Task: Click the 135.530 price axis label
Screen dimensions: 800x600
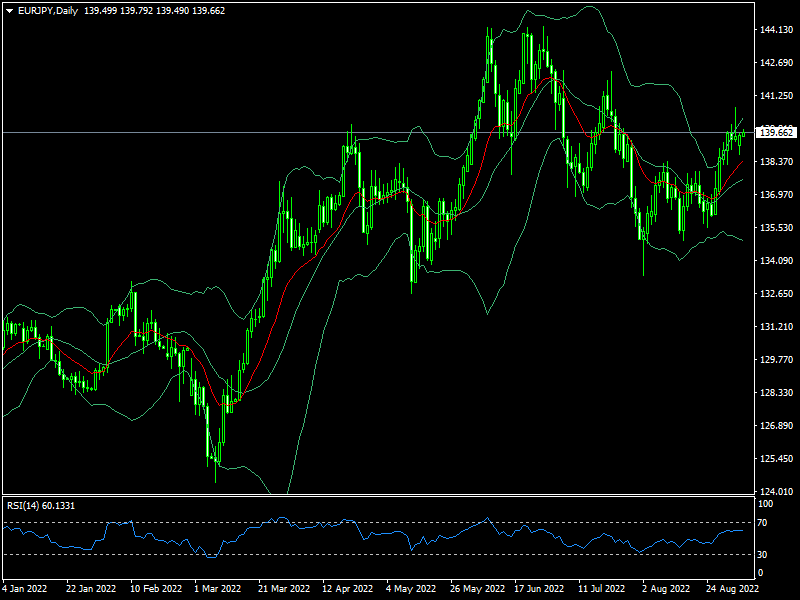Action: (x=777, y=228)
